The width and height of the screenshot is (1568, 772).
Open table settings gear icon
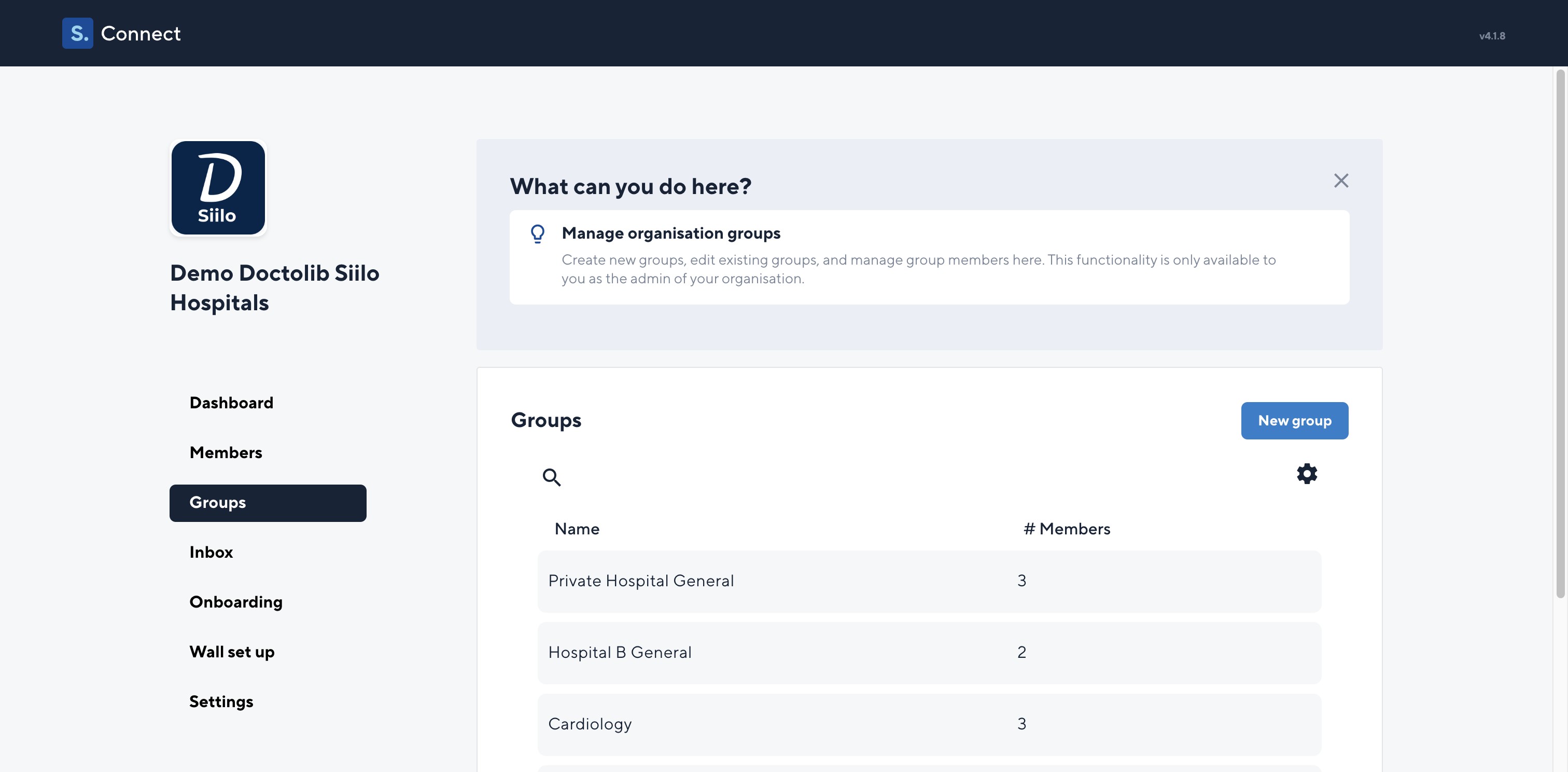pyautogui.click(x=1306, y=474)
